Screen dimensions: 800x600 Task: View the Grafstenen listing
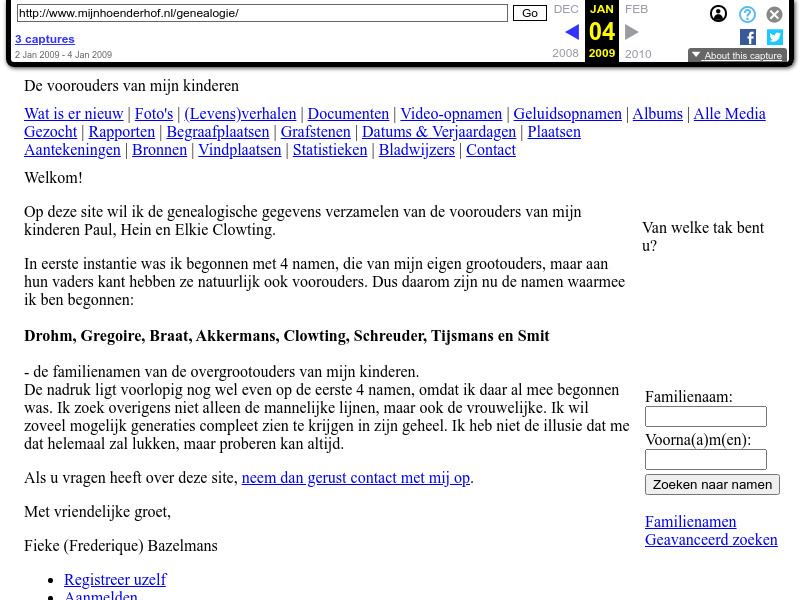tap(315, 131)
